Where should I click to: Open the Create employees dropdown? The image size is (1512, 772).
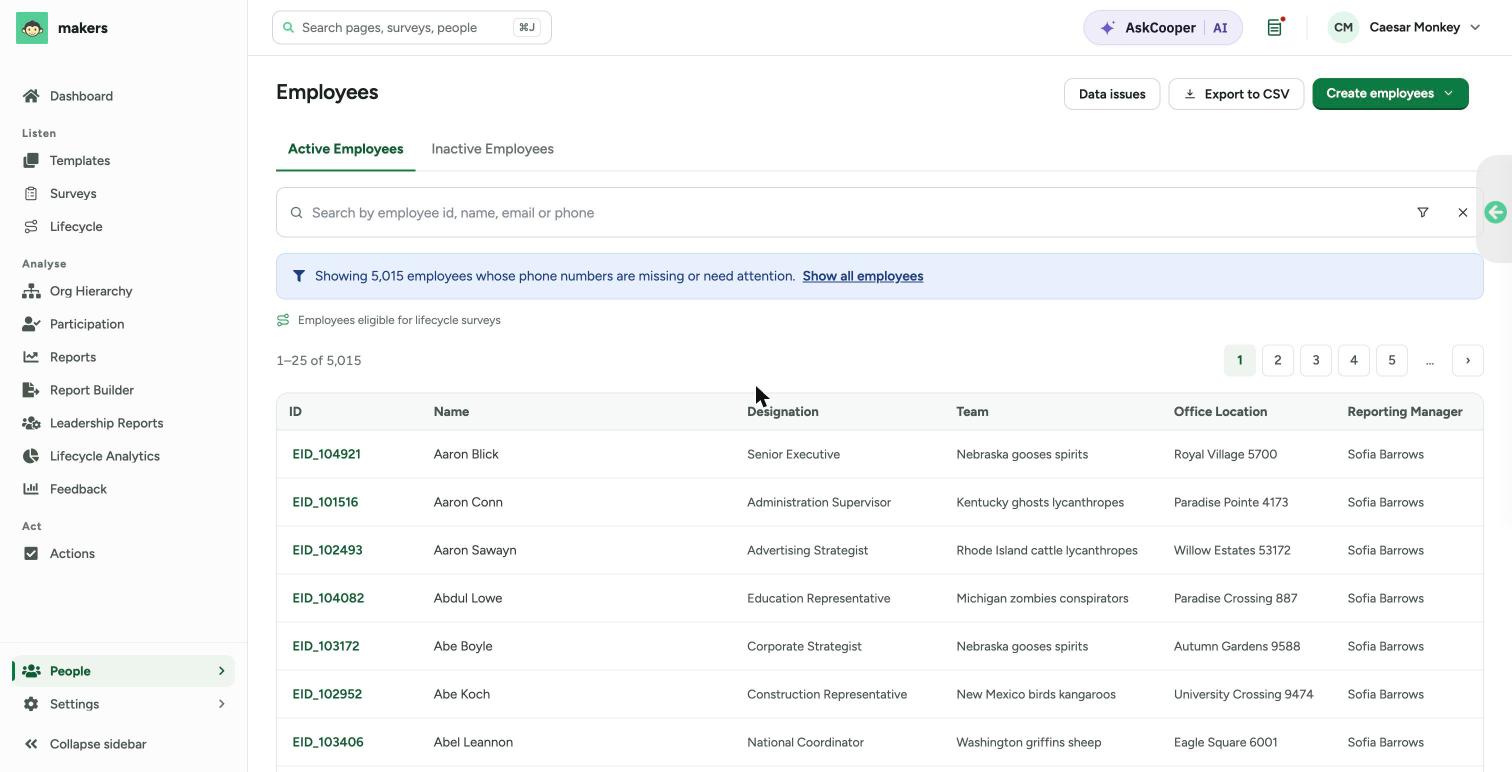1390,94
